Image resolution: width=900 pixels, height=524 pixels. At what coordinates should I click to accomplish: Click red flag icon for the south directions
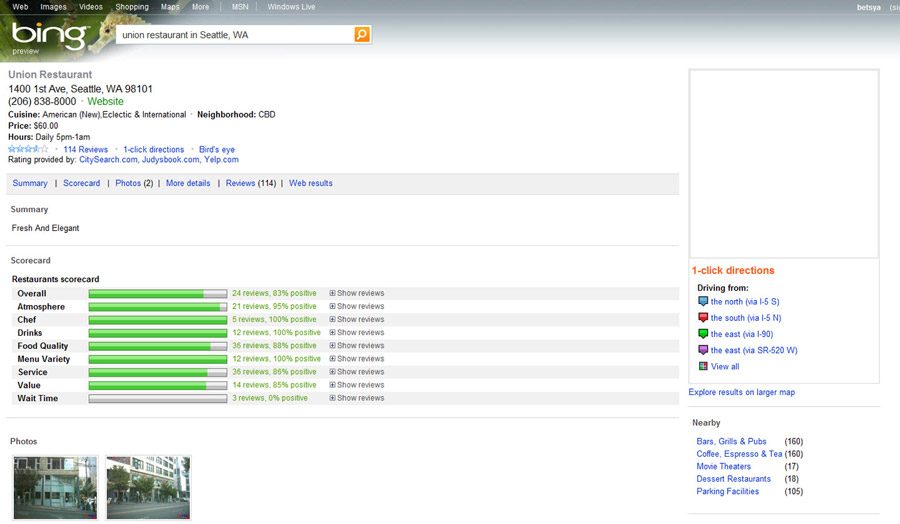(703, 318)
